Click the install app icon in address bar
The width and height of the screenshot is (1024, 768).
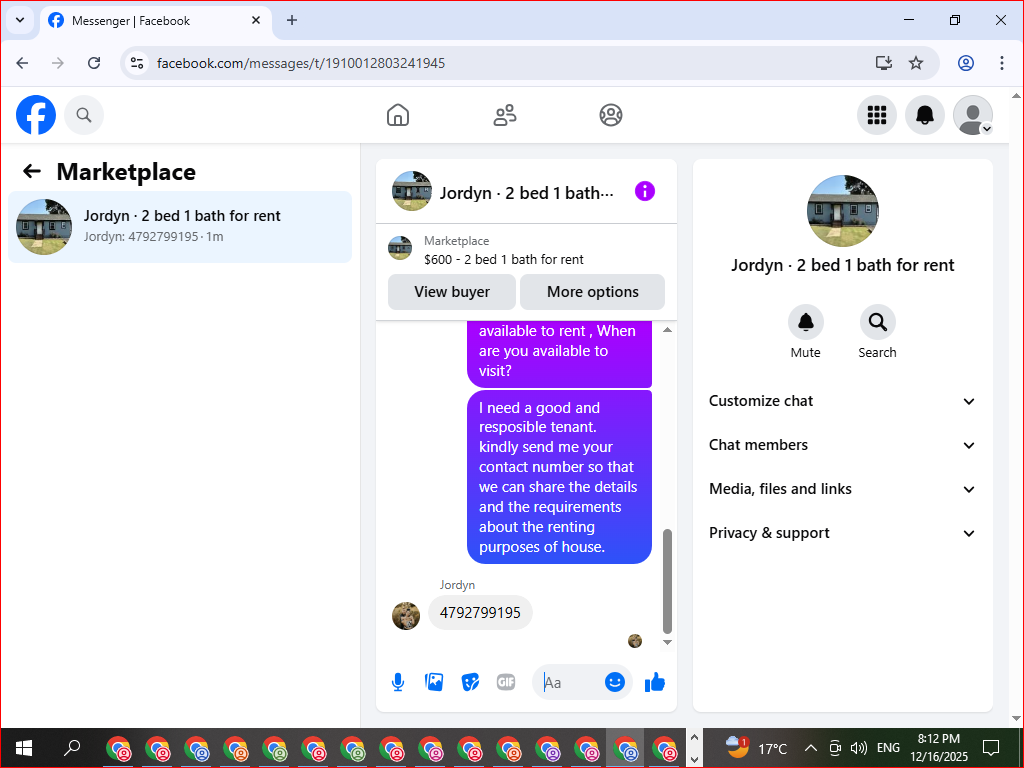tap(884, 63)
